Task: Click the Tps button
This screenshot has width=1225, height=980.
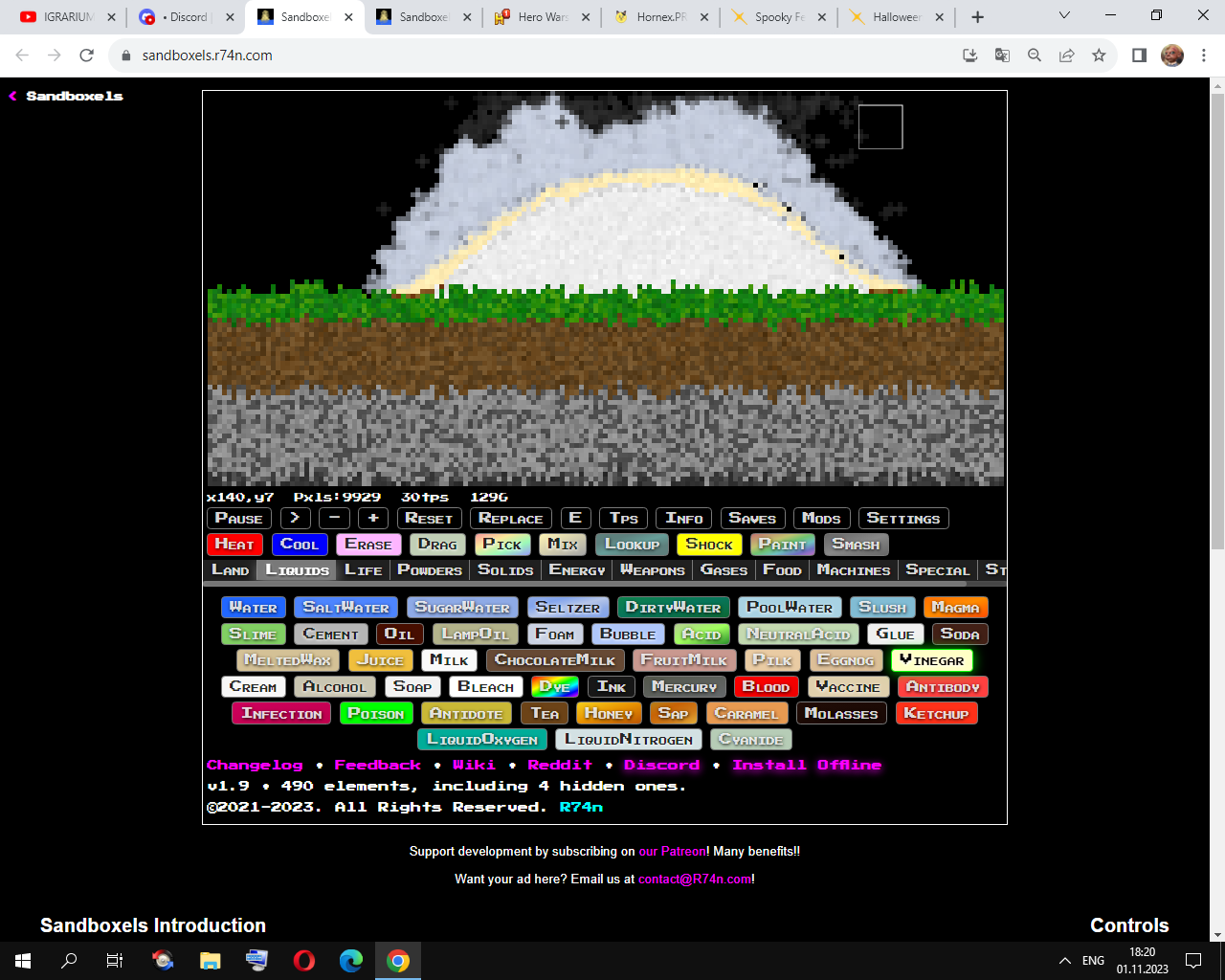Action: (624, 518)
